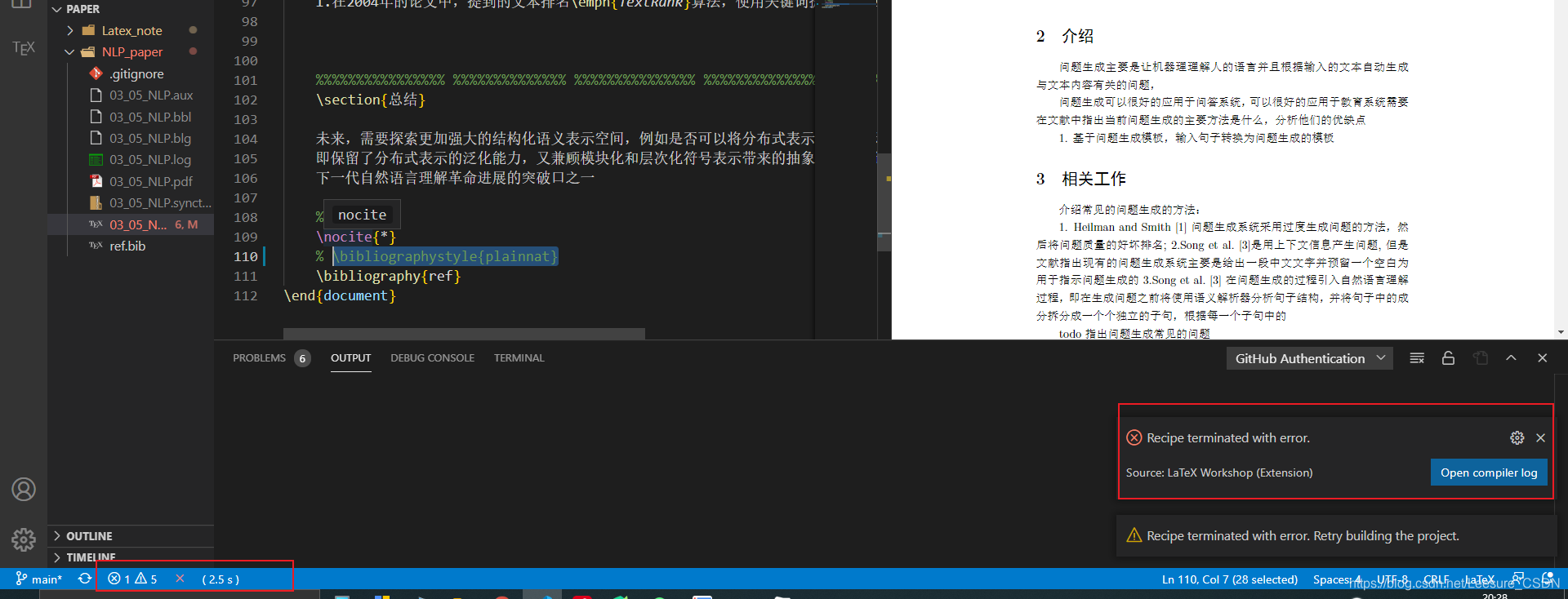Click the \nocite{*} line in editor

[x=356, y=237]
